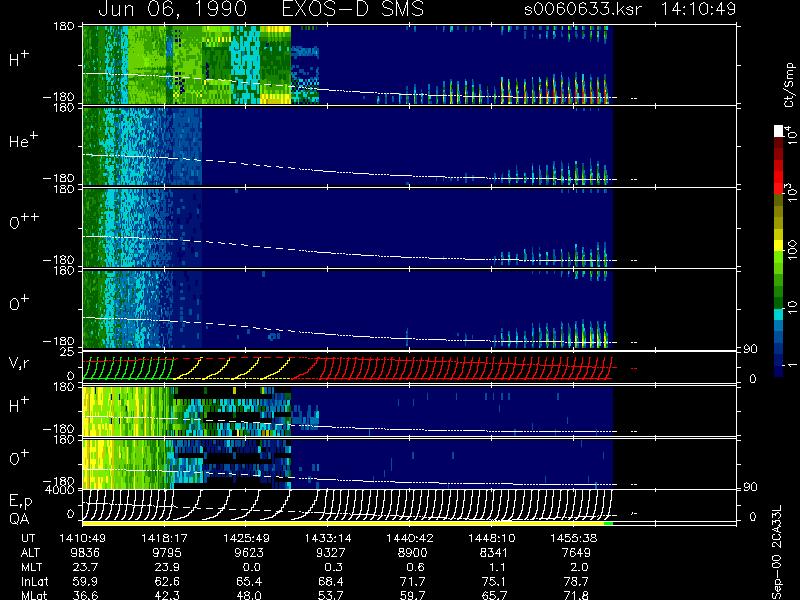Click the InLat value '78.7'
The width and height of the screenshot is (800, 600).
[x=576, y=581]
